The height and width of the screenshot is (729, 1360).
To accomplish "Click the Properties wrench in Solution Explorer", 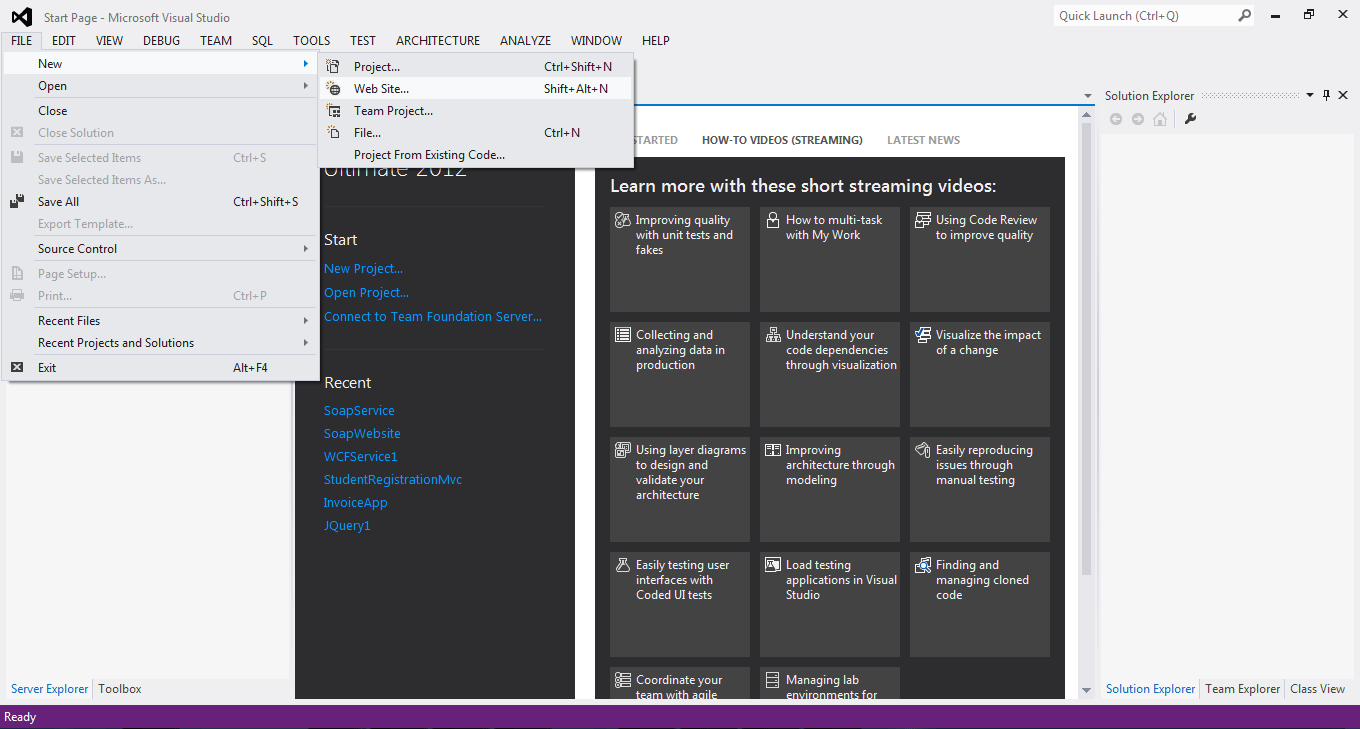I will [x=1190, y=119].
